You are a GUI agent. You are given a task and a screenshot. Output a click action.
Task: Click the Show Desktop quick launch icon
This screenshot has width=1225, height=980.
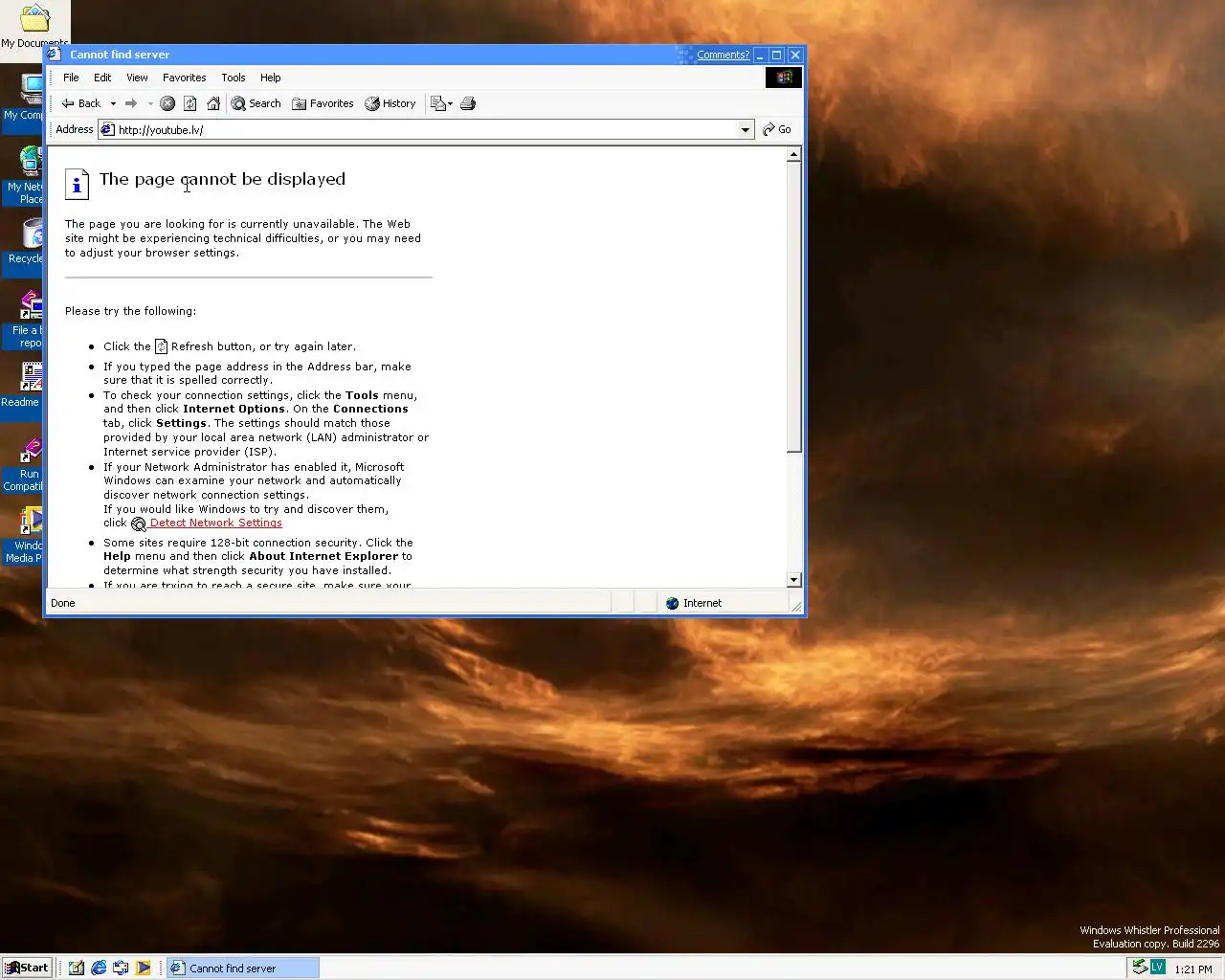click(77, 968)
